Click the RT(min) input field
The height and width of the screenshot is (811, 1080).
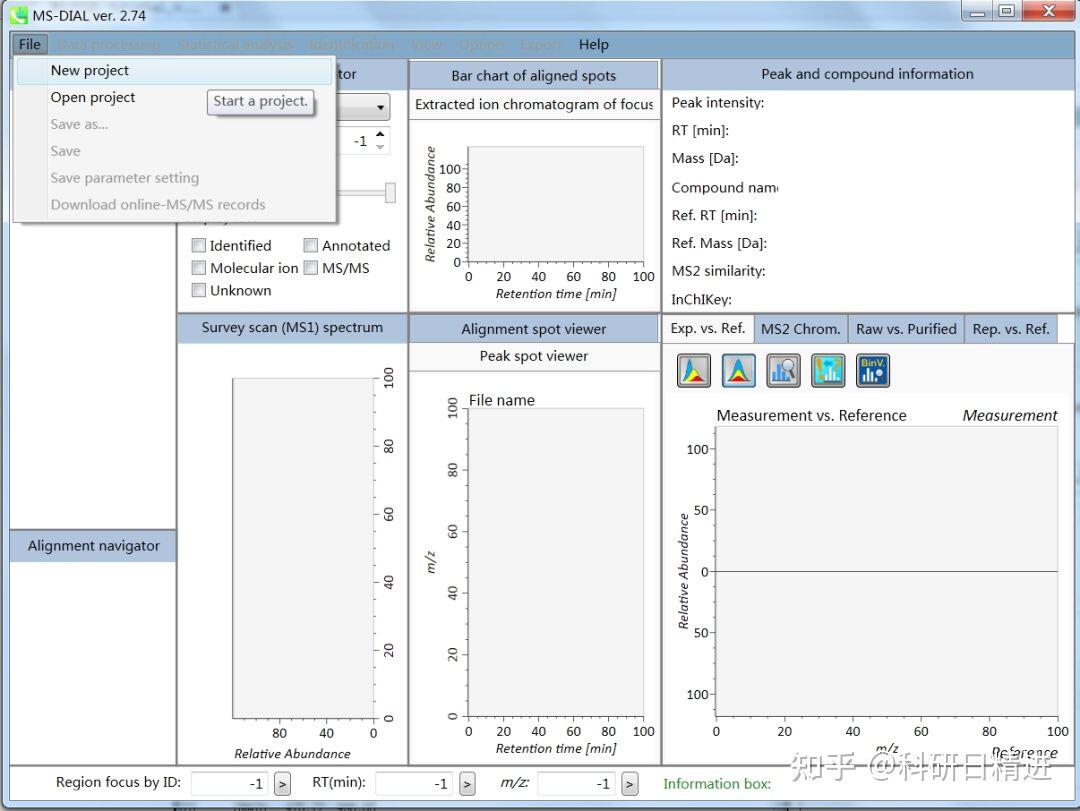point(414,783)
